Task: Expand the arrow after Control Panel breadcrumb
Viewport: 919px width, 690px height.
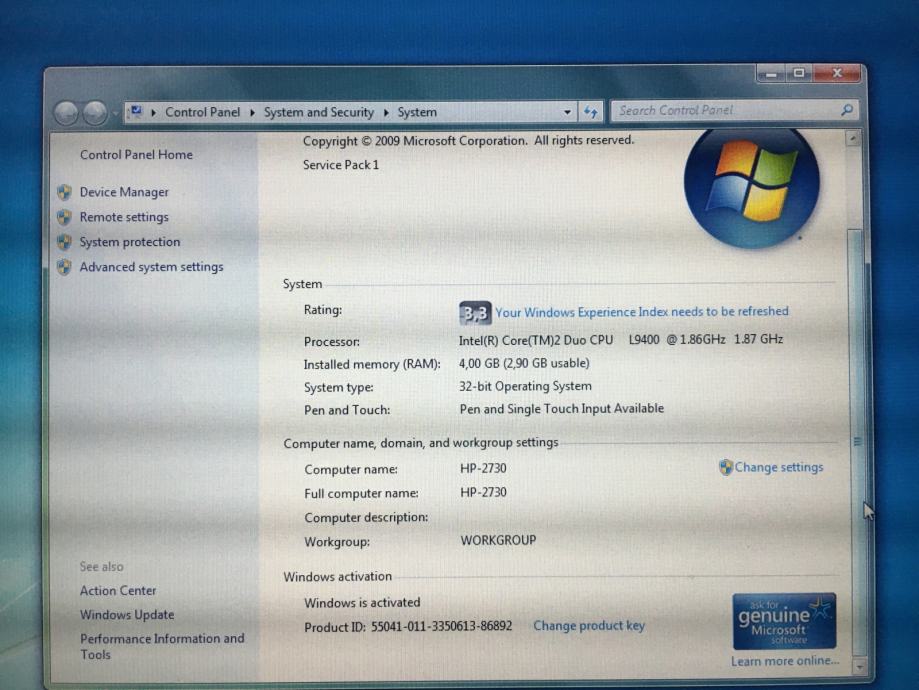Action: (x=252, y=113)
